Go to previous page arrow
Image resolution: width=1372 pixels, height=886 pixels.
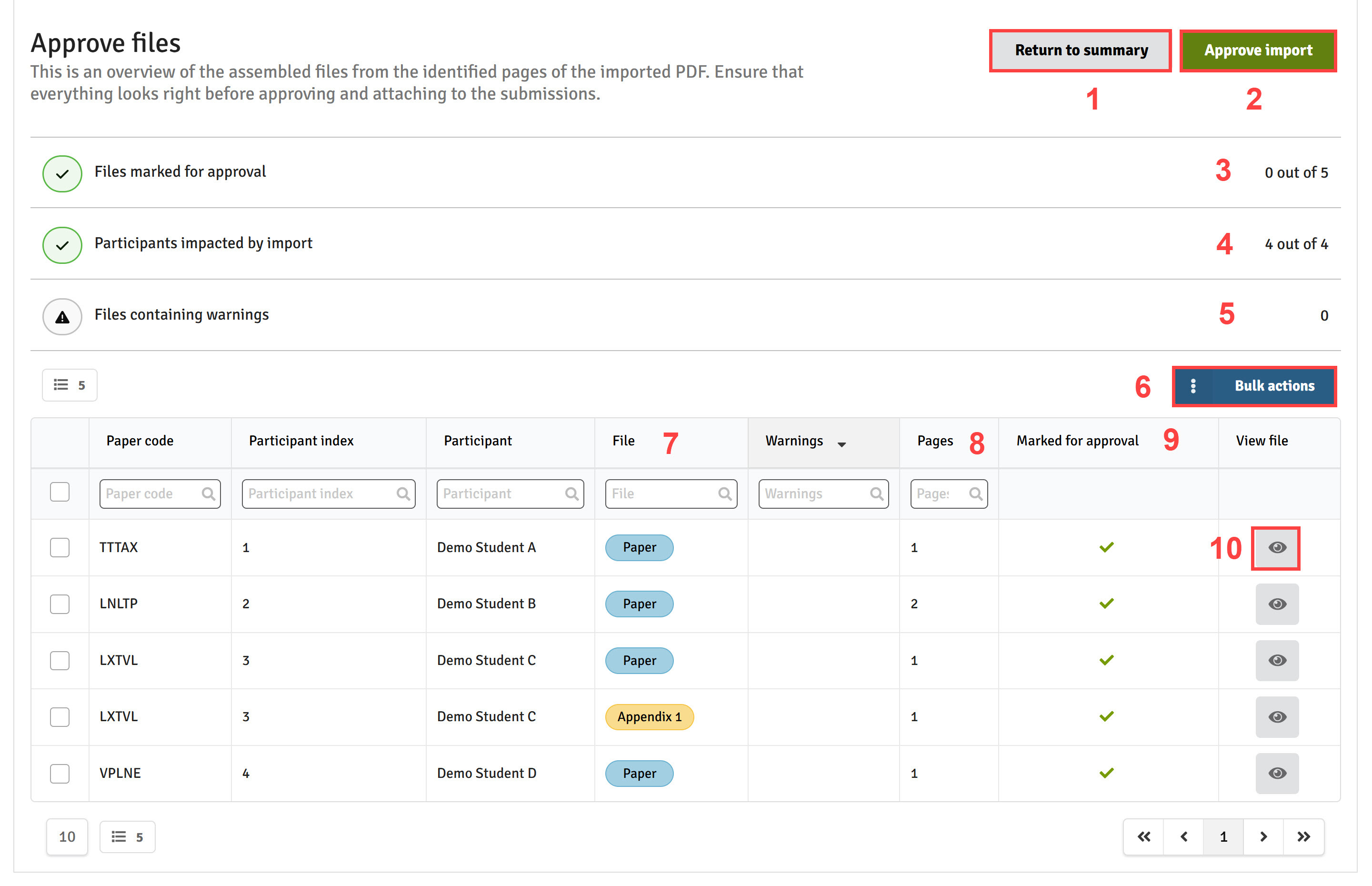pos(1183,836)
